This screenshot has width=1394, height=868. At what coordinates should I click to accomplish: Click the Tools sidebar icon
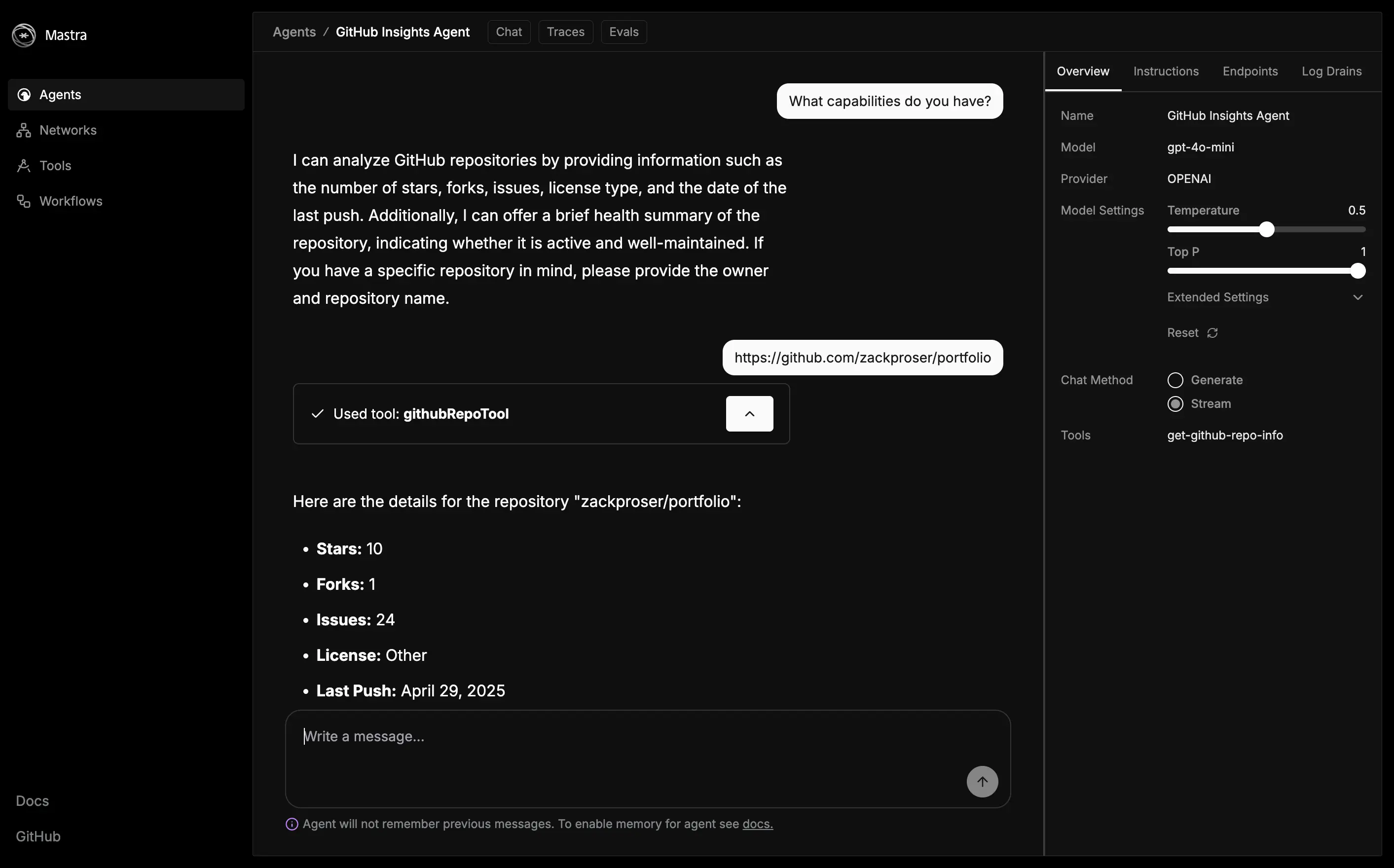point(24,166)
